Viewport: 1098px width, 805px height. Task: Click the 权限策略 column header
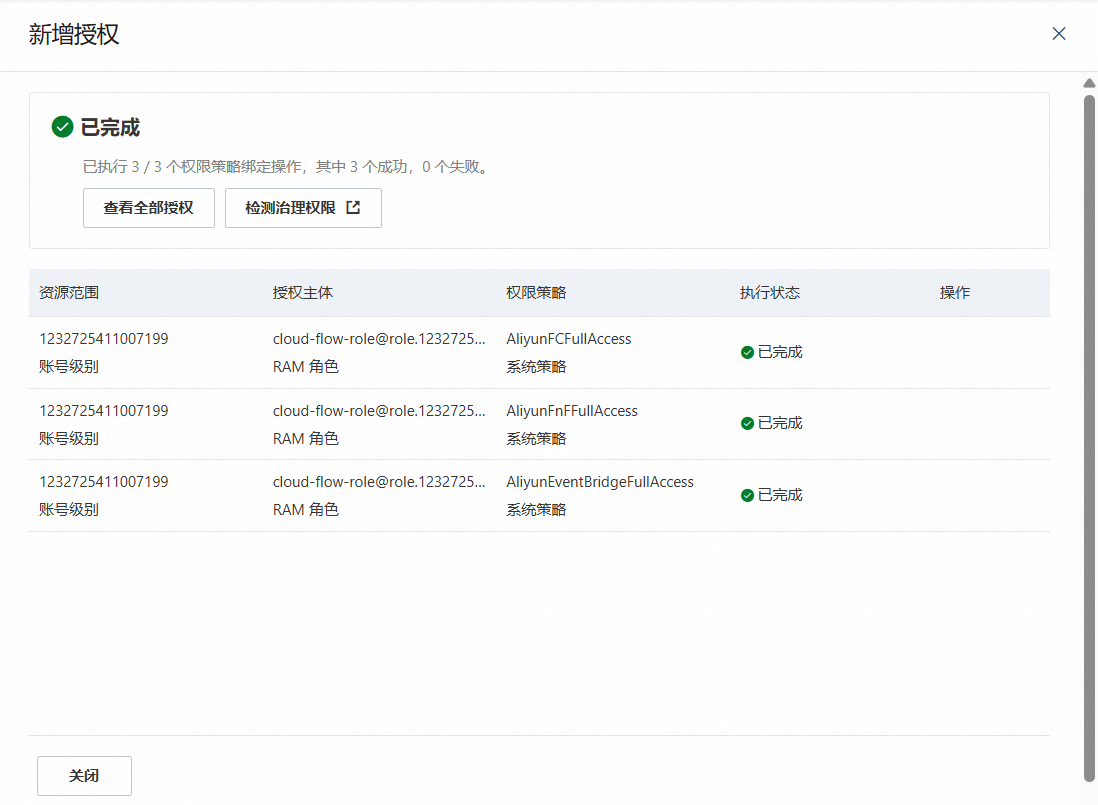coord(536,293)
